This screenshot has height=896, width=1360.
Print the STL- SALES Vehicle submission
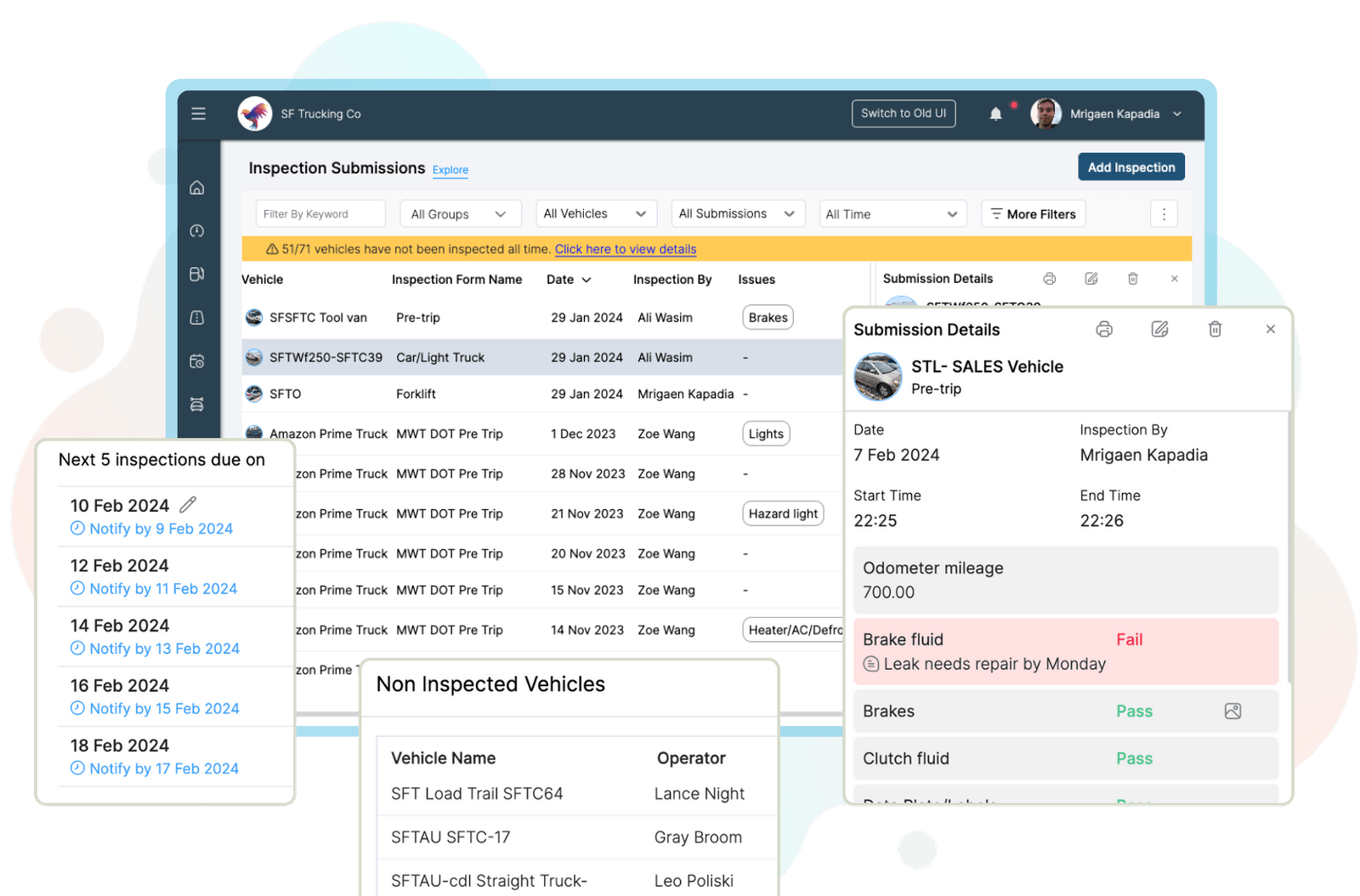(x=1104, y=329)
